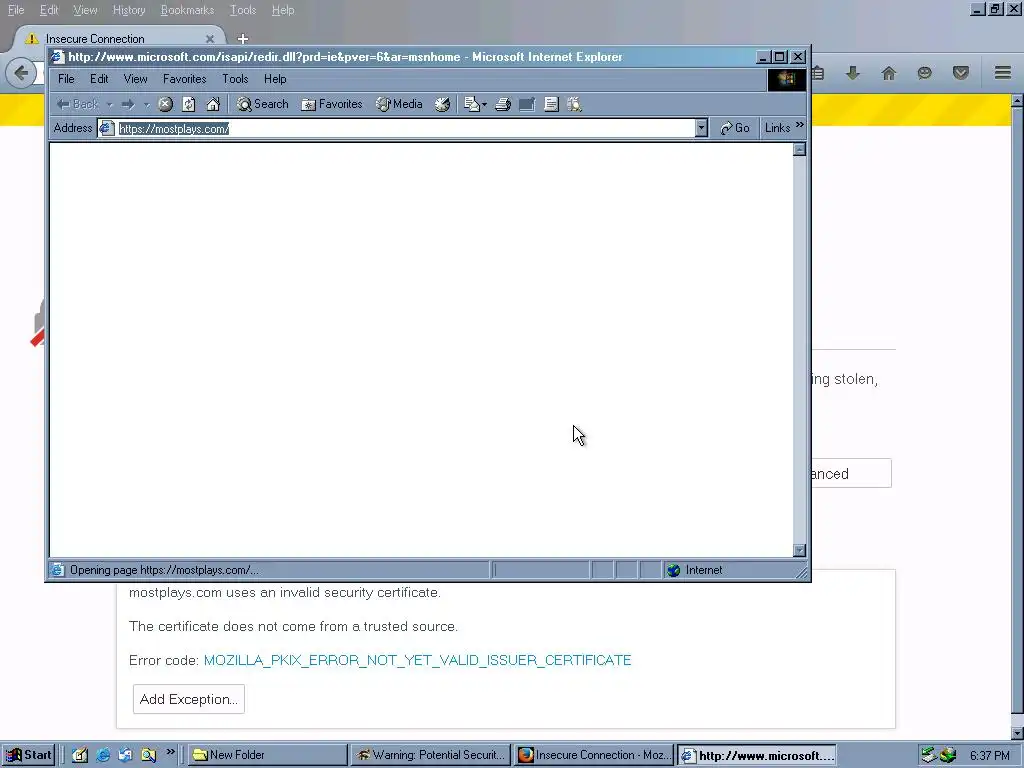Viewport: 1024px width, 768px height.
Task: Open the IE Media bar
Action: point(399,104)
